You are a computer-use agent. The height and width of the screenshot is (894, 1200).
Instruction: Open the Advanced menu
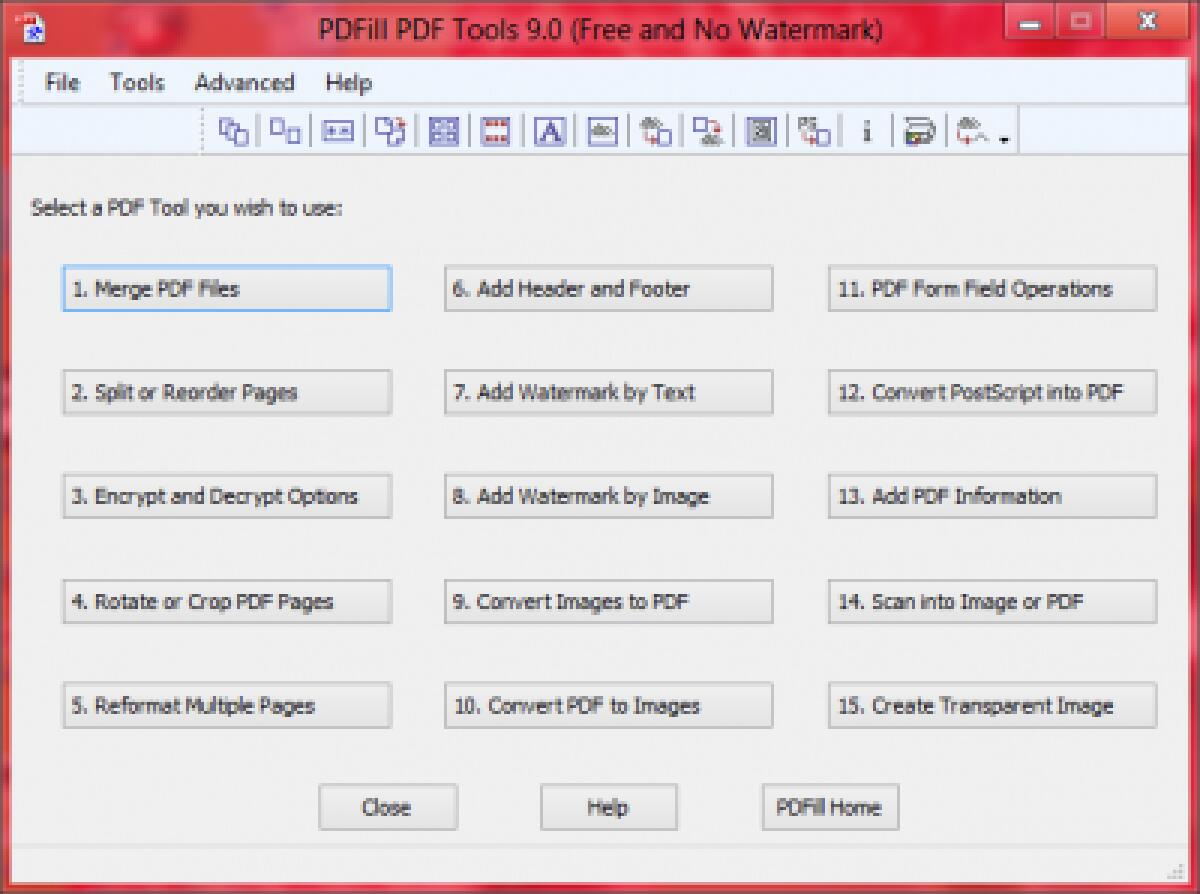tap(244, 83)
